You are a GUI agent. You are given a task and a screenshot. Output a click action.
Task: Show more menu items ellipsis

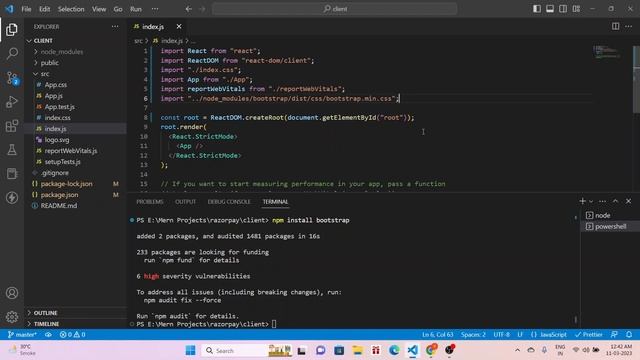155,9
